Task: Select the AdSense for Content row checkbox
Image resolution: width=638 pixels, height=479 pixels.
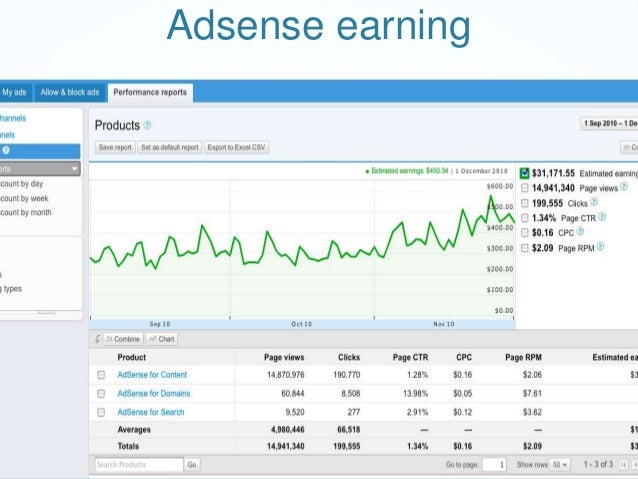Action: click(x=101, y=375)
